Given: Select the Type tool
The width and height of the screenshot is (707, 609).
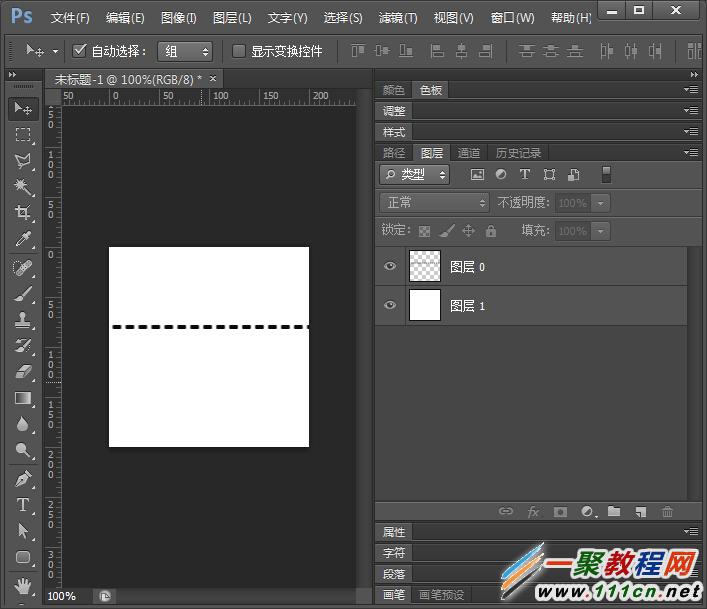Looking at the screenshot, I should [x=23, y=505].
